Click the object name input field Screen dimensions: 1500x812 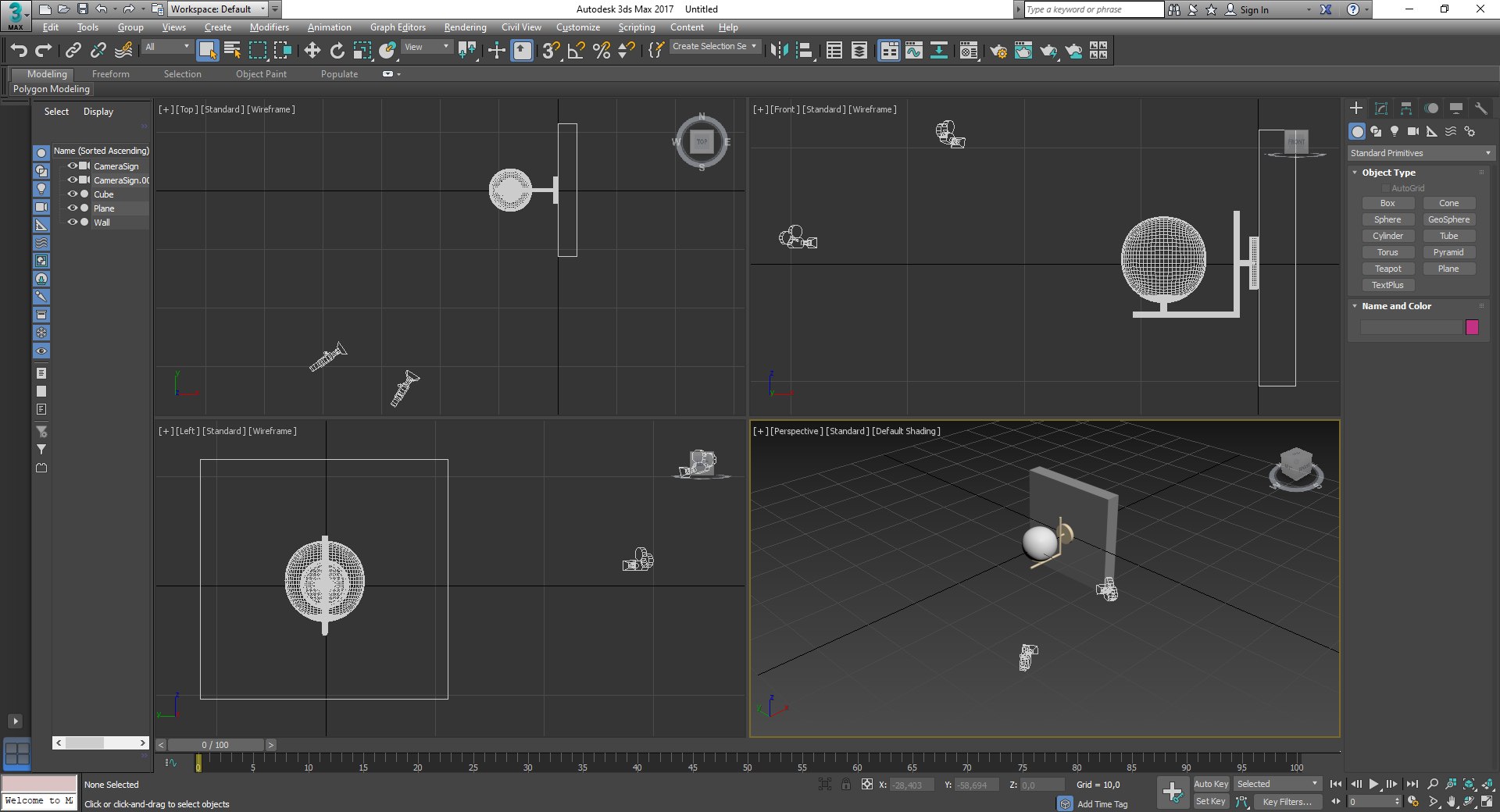click(1411, 327)
